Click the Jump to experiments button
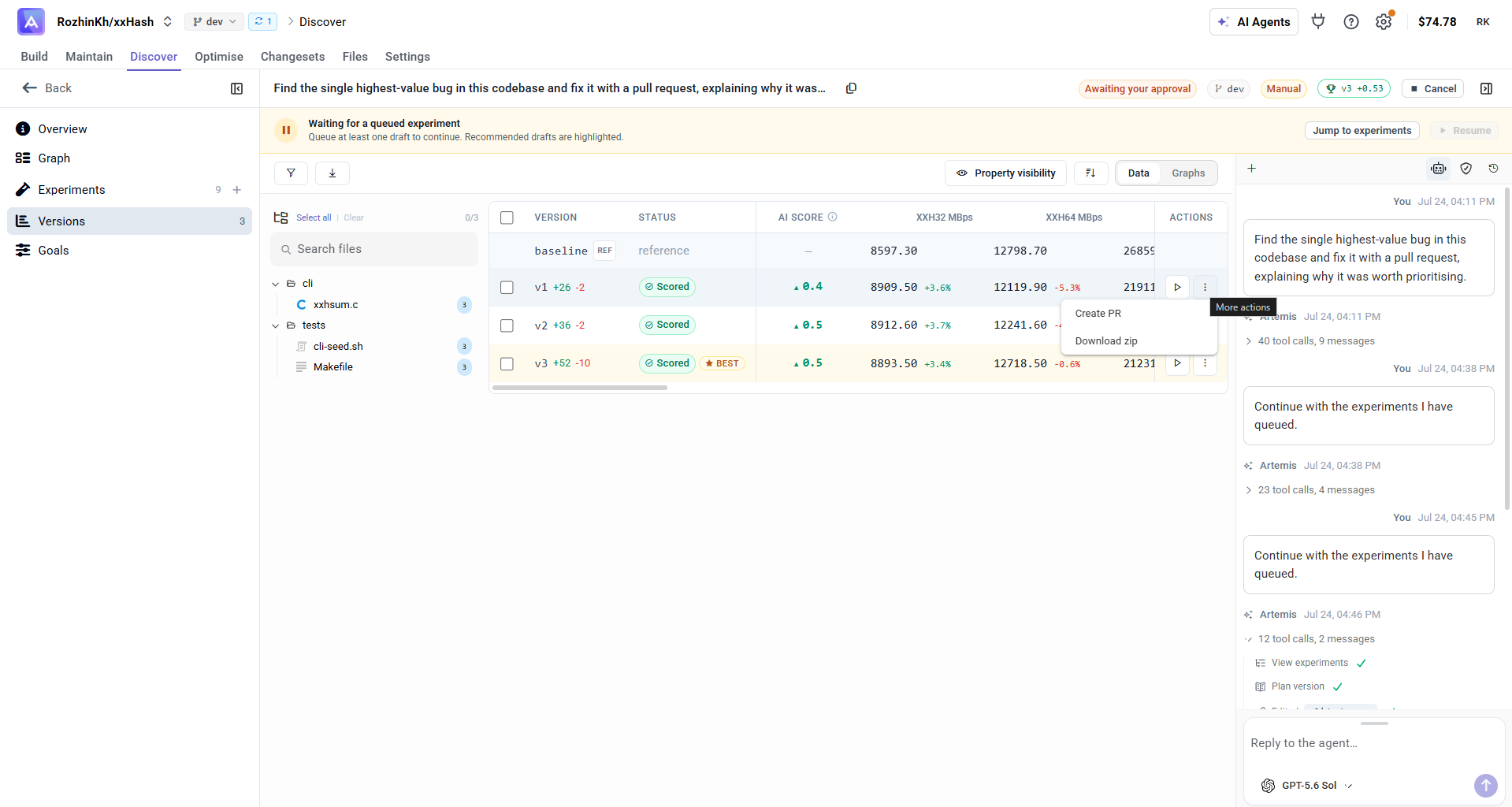Viewport: 1512px width, 807px height. pyautogui.click(x=1362, y=131)
